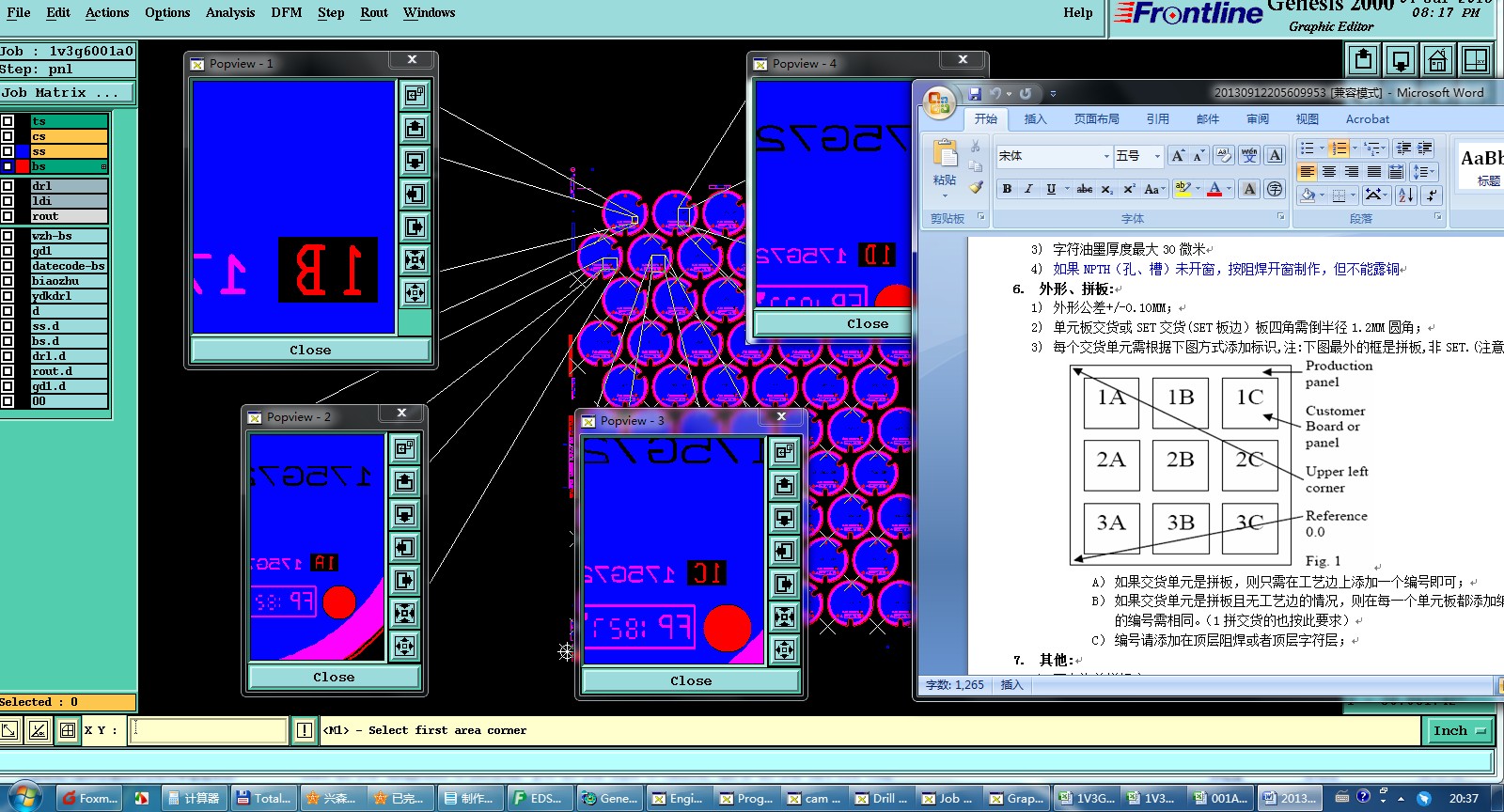This screenshot has height=812, width=1504.
Task: Click the top zoom-area icon in Popview 1
Action: point(415,95)
